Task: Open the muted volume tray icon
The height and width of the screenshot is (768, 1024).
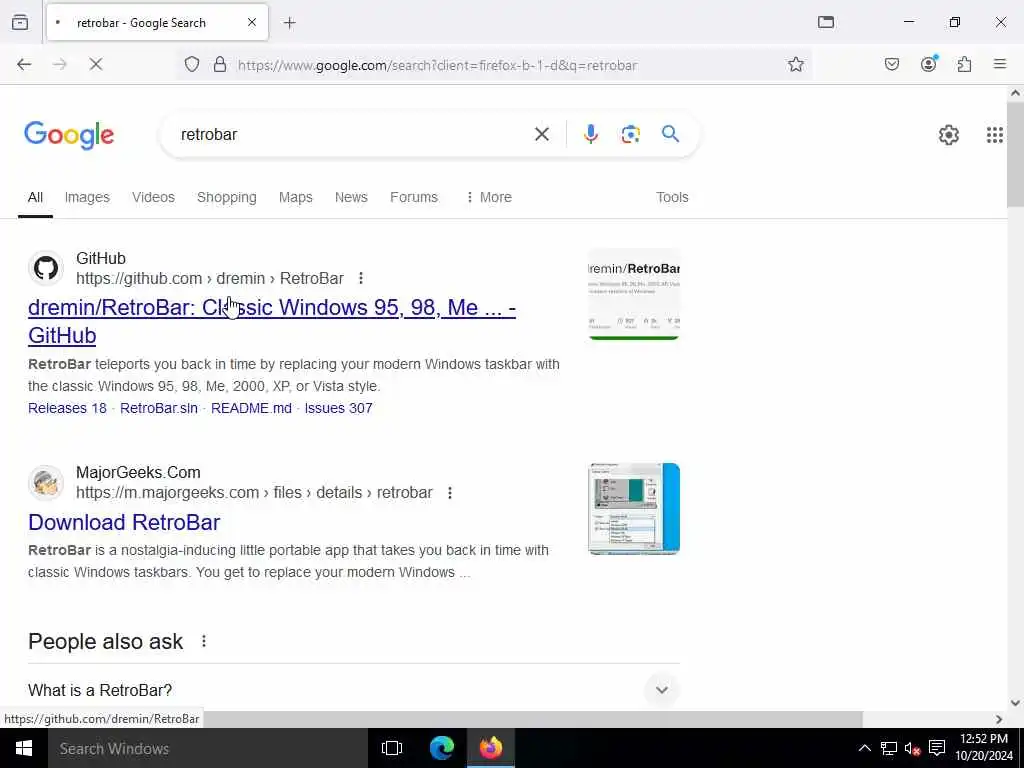Action: coord(912,748)
